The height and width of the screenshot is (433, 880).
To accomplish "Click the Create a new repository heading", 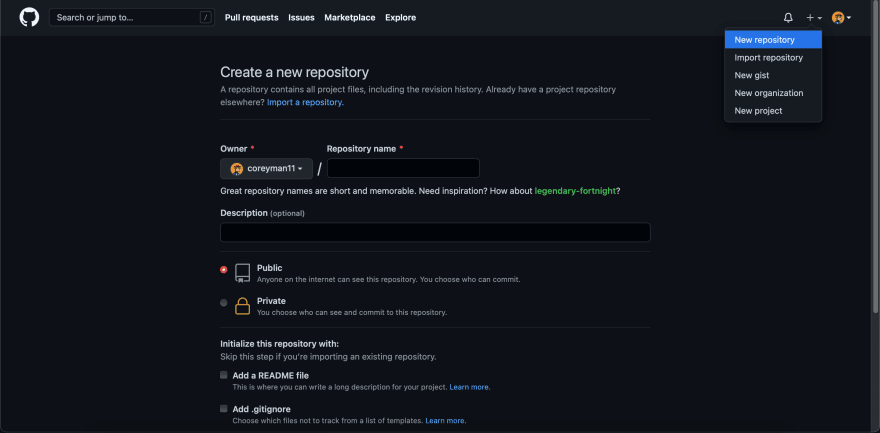I will tap(295, 72).
